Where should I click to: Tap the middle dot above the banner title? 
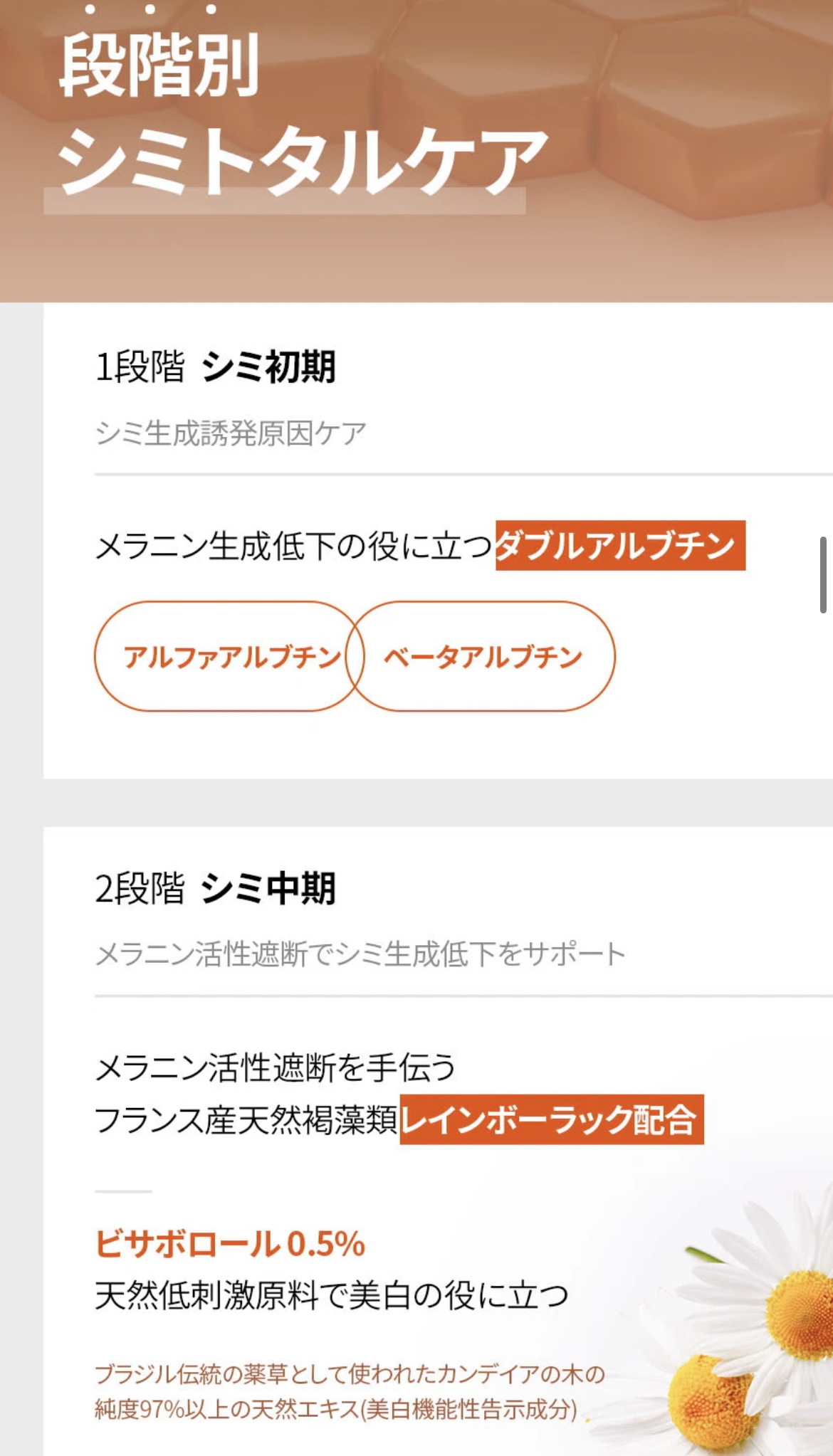[150, 9]
